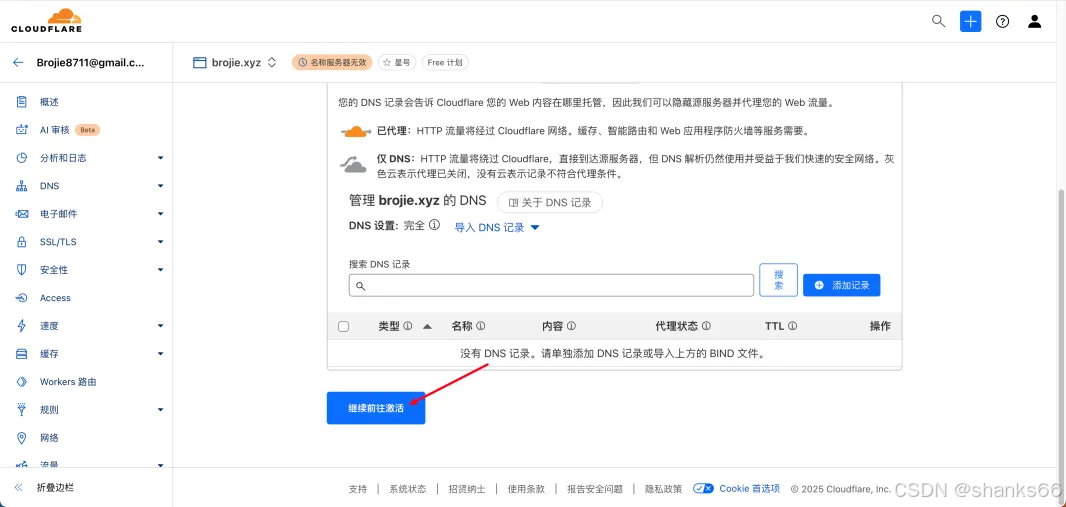Open the brojie.xyz domain switcher

(x=235, y=63)
